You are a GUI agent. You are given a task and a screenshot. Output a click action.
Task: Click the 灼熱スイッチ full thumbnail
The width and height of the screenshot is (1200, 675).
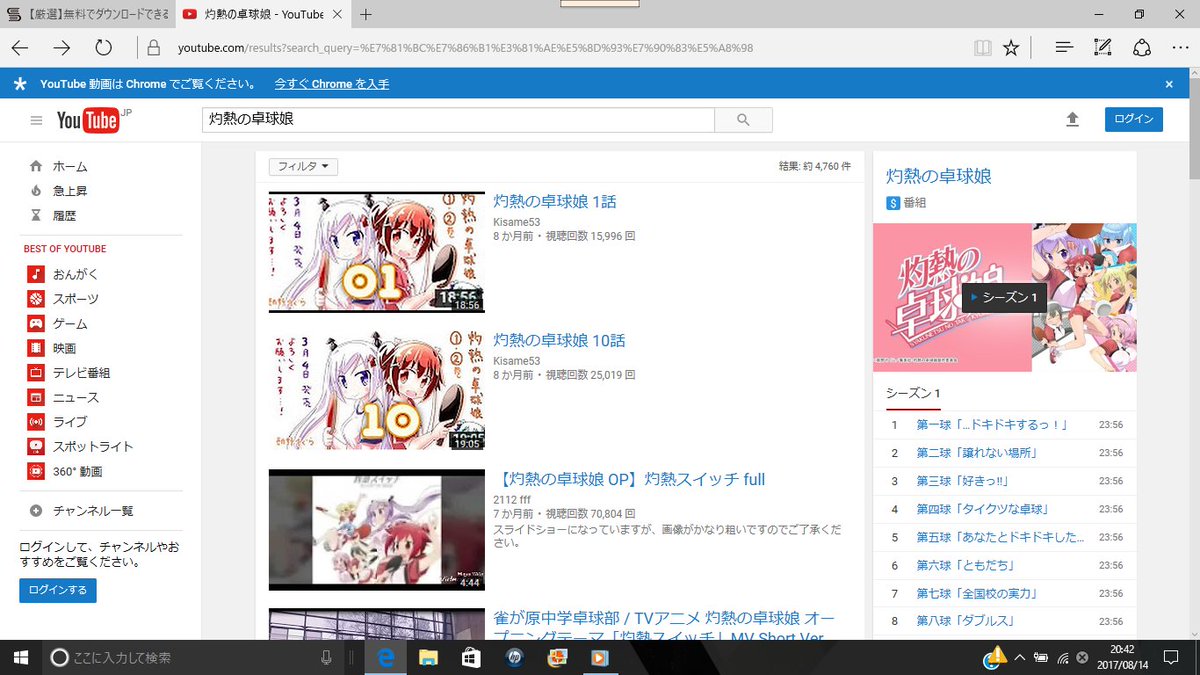tap(376, 530)
